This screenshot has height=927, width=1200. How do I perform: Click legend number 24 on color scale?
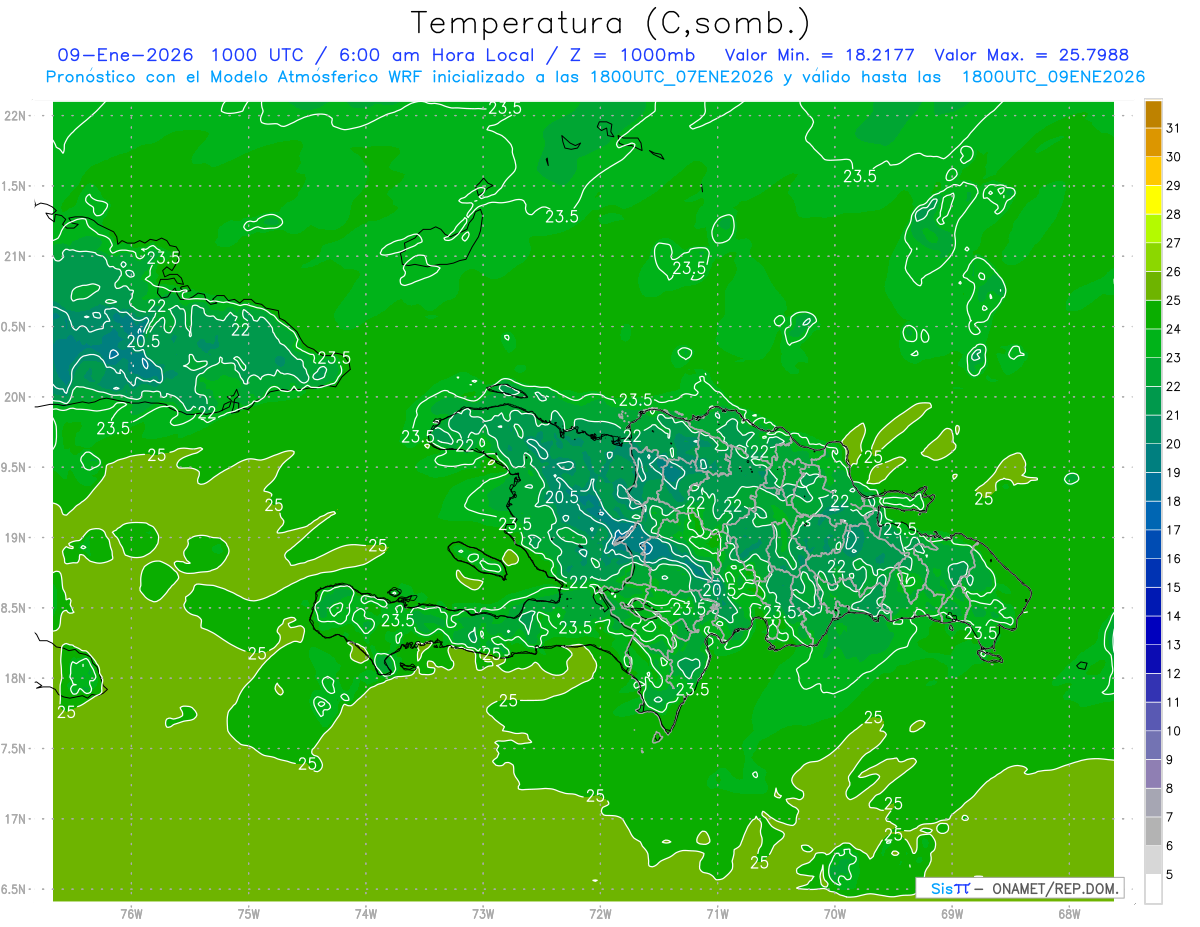[x=1174, y=329]
